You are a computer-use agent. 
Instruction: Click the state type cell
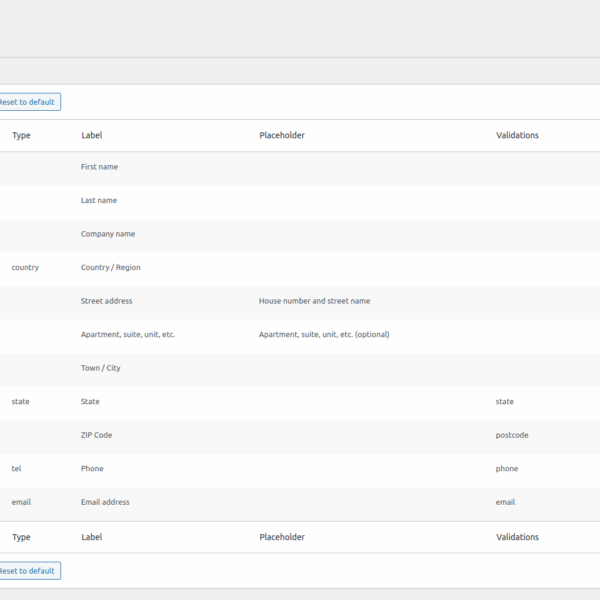pyautogui.click(x=21, y=401)
